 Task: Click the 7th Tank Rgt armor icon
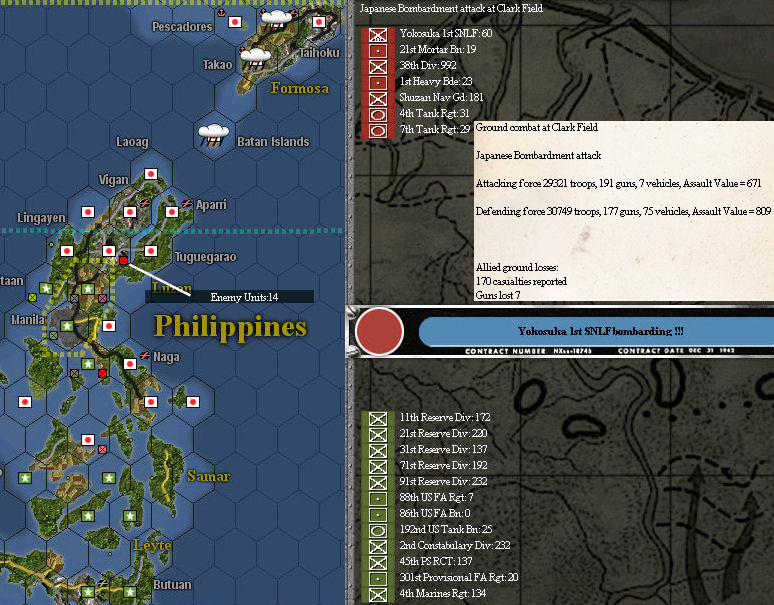tap(378, 130)
